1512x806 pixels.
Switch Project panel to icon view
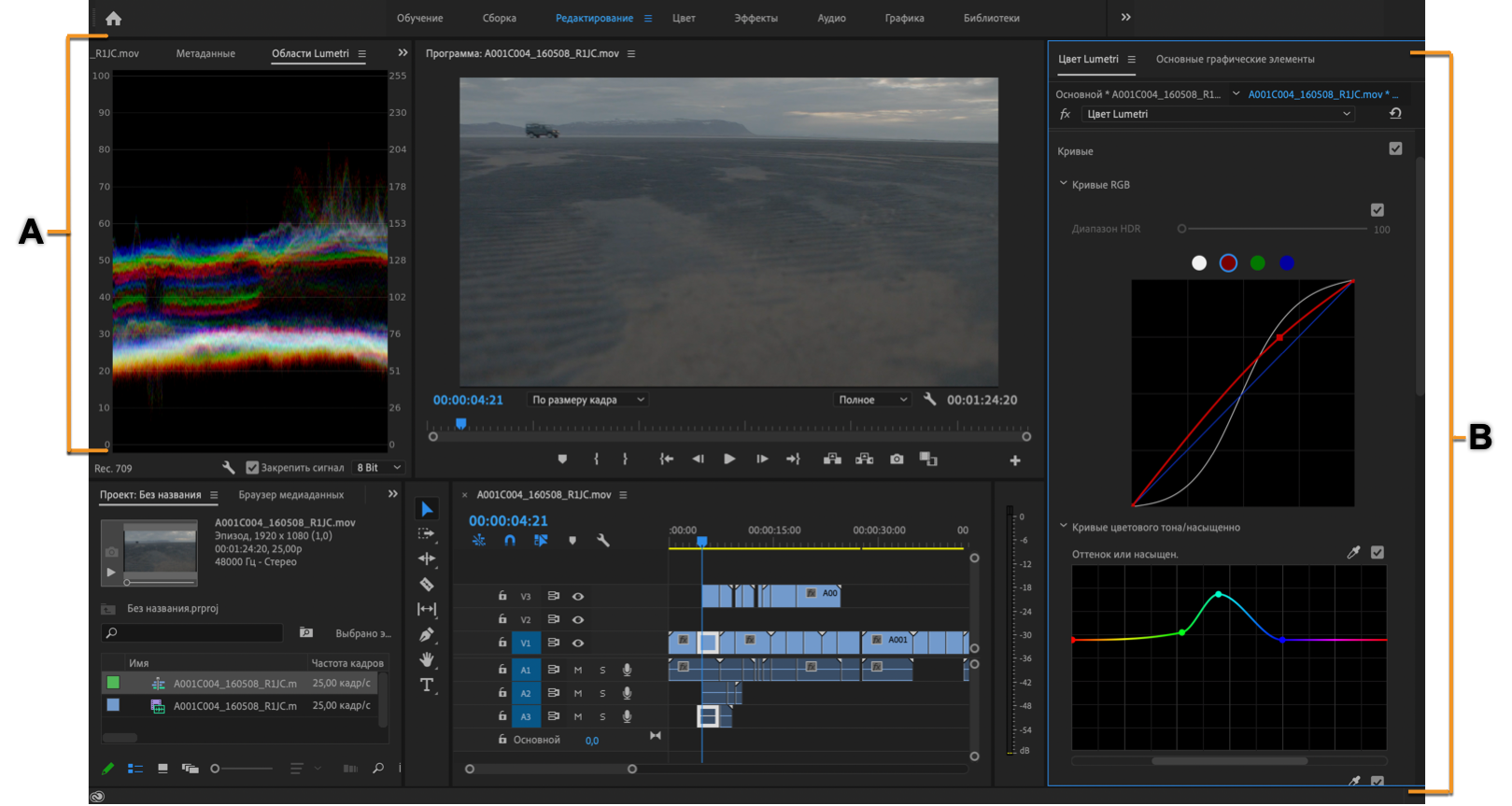pos(163,769)
